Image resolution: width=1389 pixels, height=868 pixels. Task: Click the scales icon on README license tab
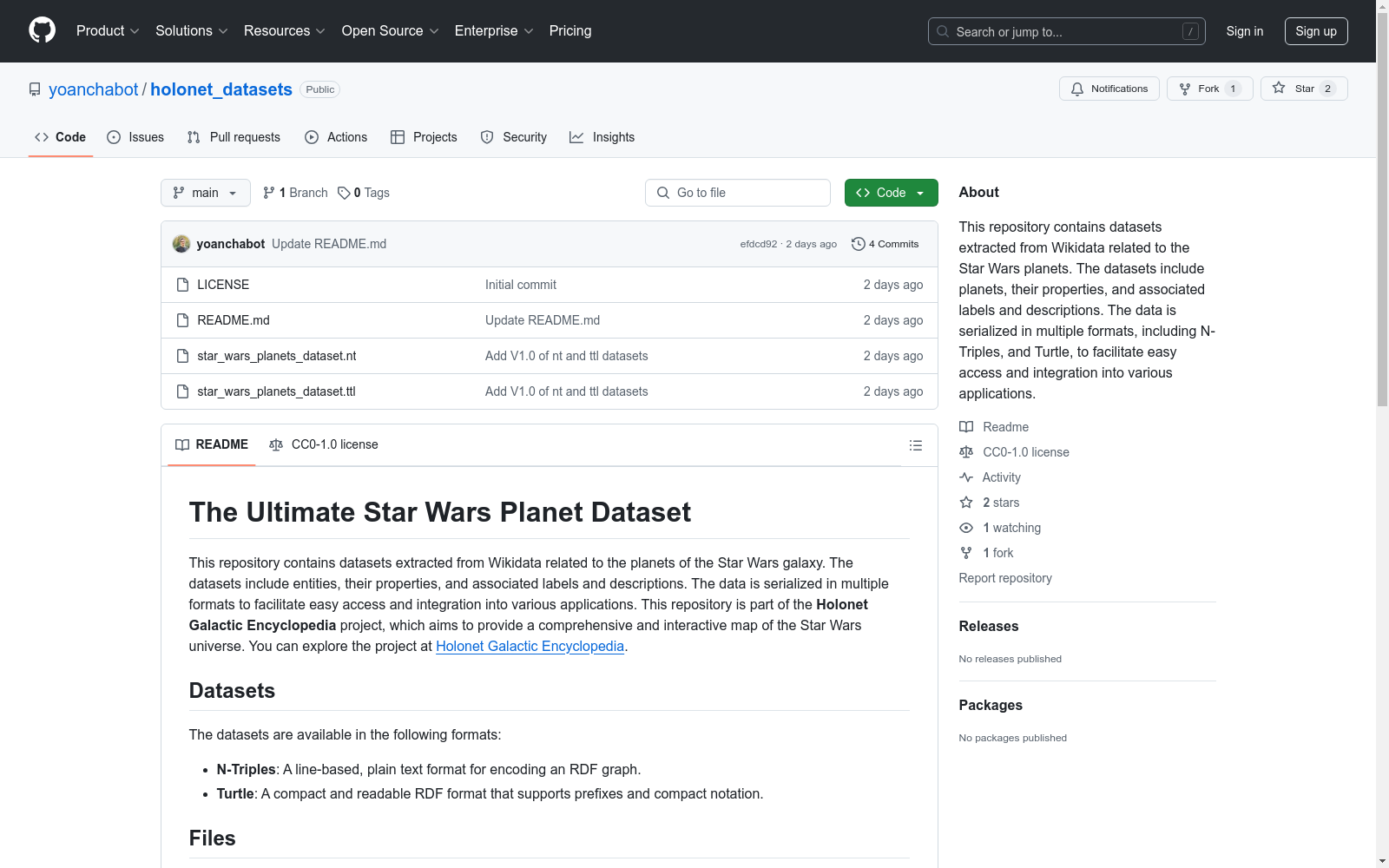[276, 444]
